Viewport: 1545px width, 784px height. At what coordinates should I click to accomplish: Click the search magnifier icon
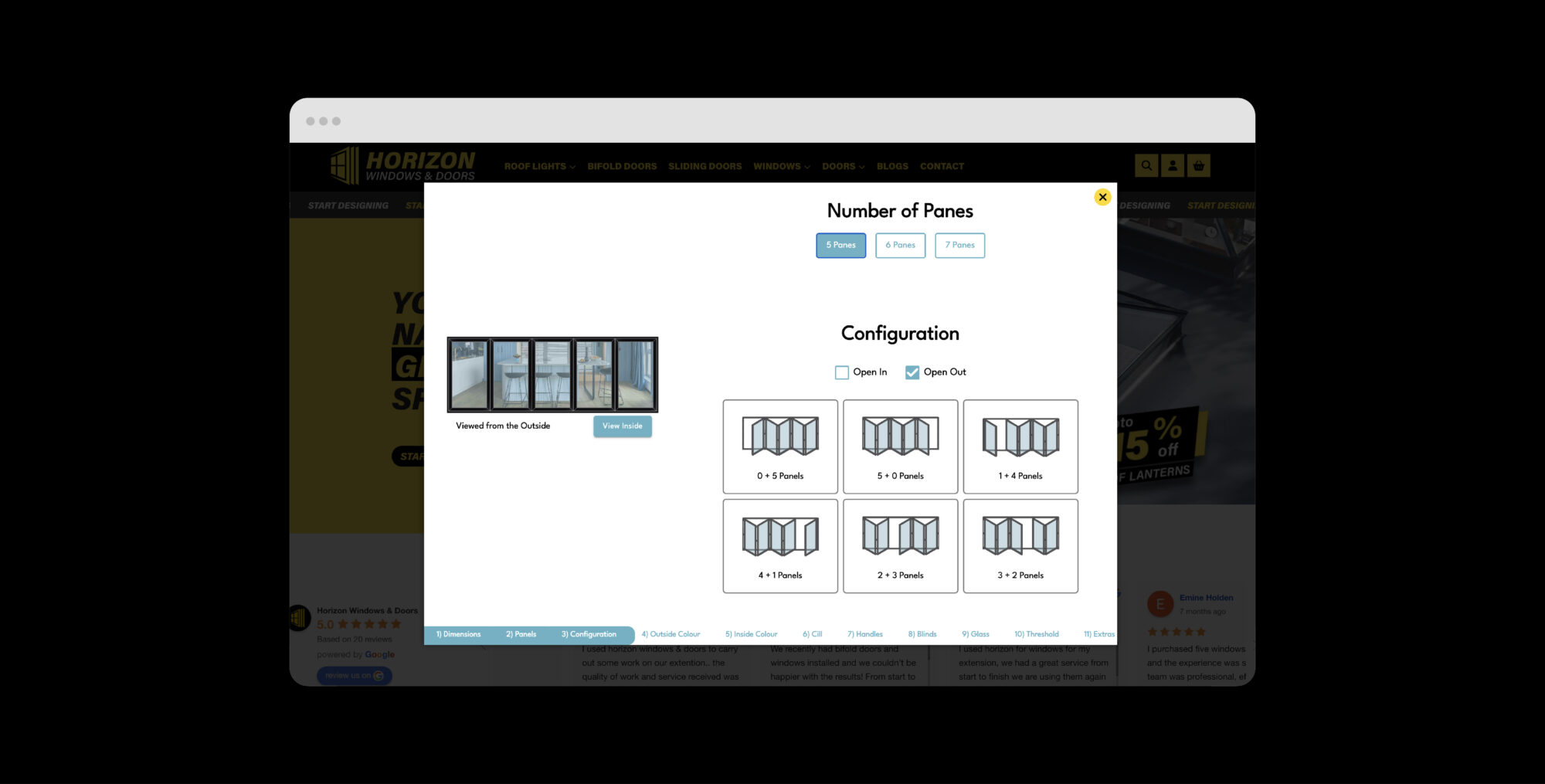pos(1146,165)
